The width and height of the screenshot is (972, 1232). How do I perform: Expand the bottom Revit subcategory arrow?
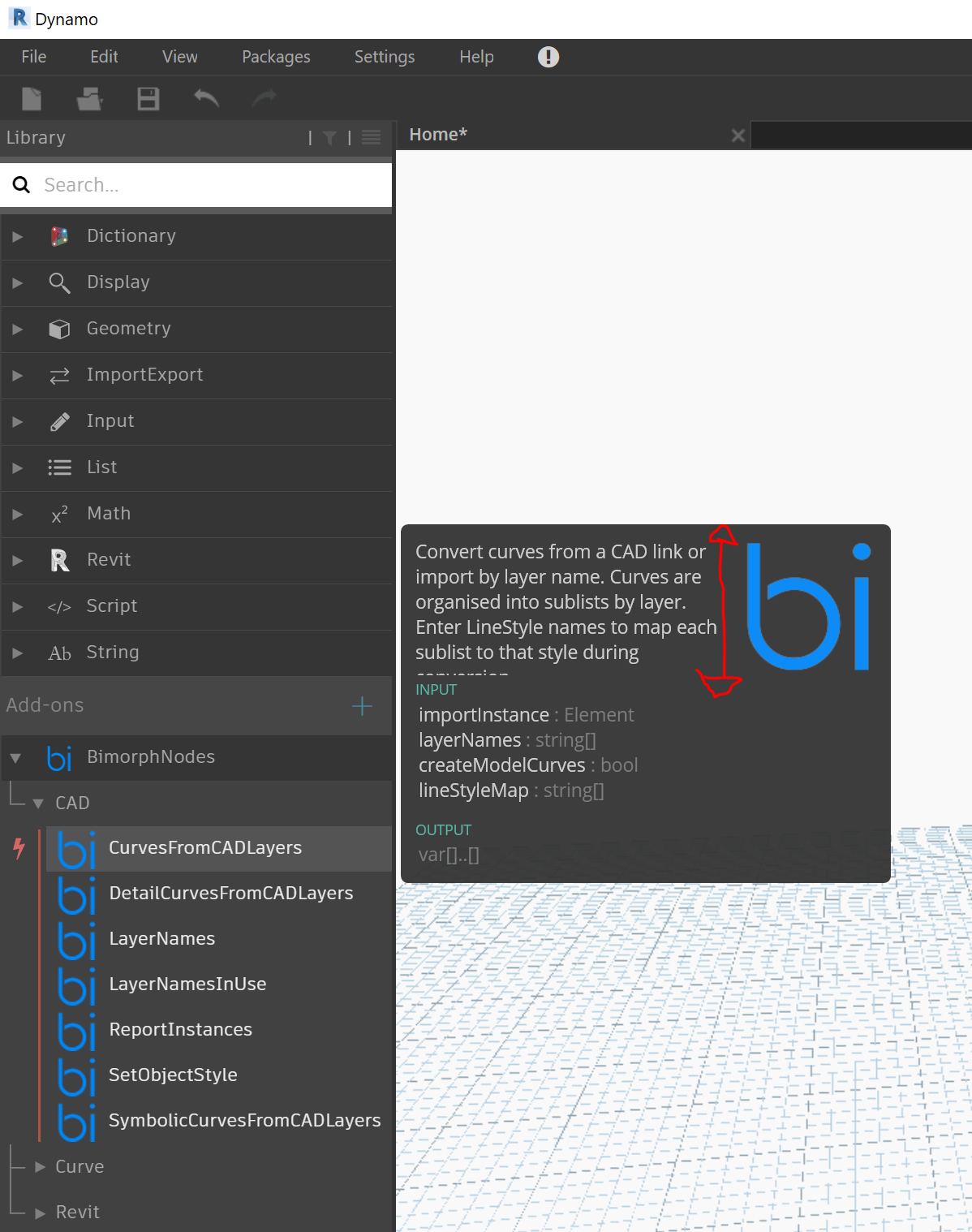(x=40, y=1213)
